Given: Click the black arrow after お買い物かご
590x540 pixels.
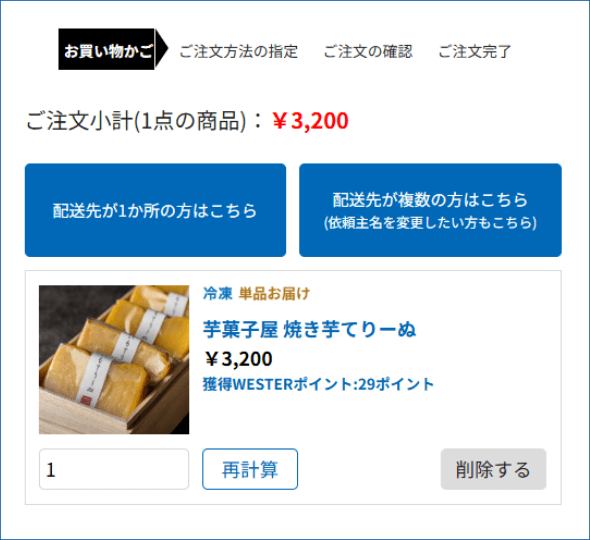Looking at the screenshot, I should pos(161,49).
